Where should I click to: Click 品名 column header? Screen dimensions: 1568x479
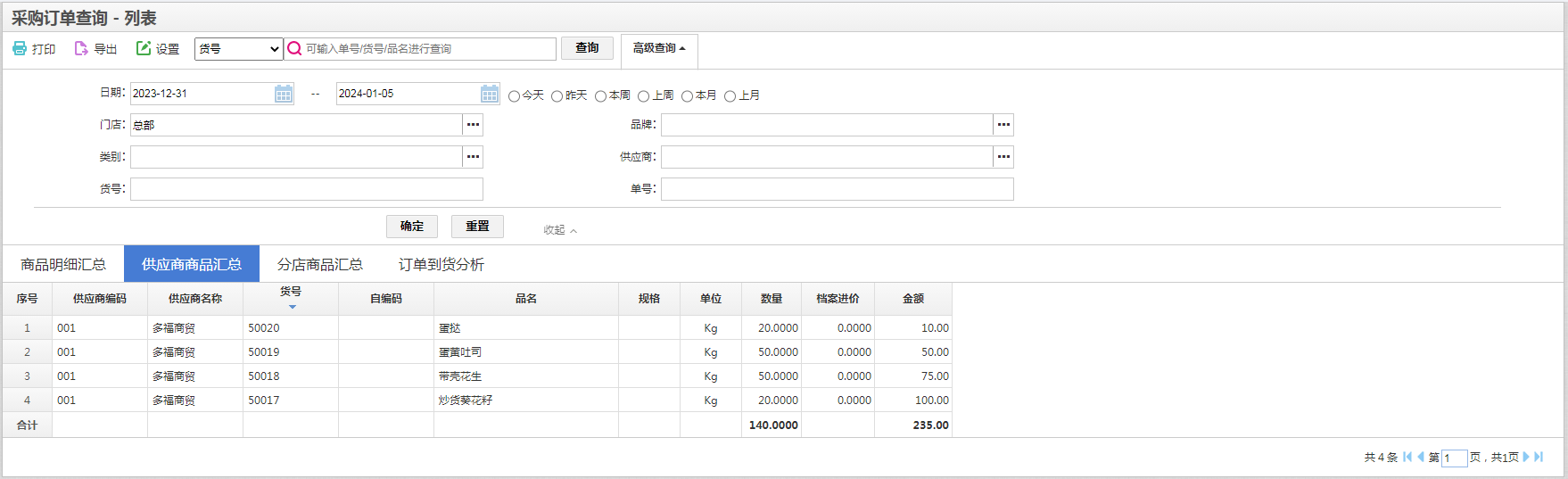526,299
